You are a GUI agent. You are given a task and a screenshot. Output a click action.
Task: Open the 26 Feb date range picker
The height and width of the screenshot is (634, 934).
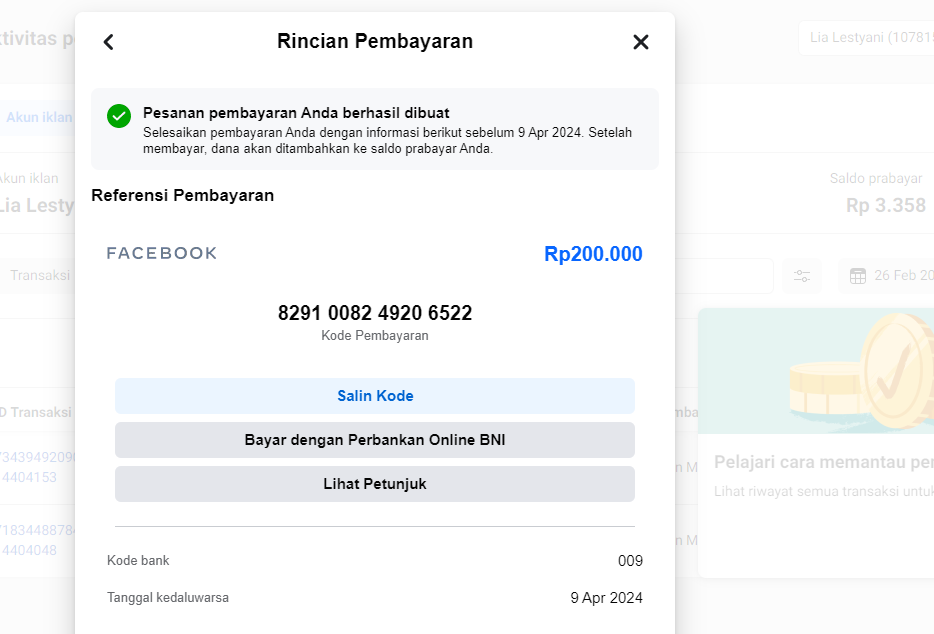tap(895, 276)
